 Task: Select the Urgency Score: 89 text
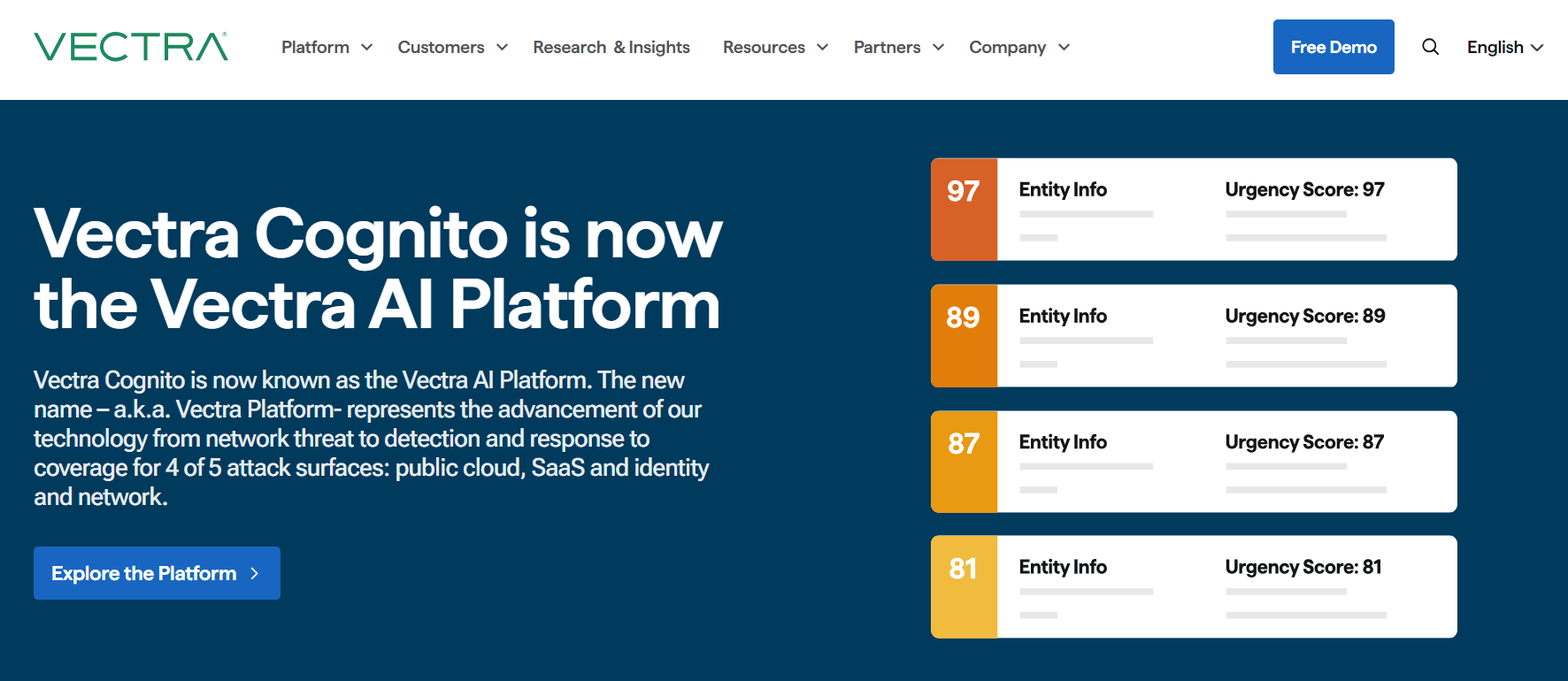(1304, 317)
